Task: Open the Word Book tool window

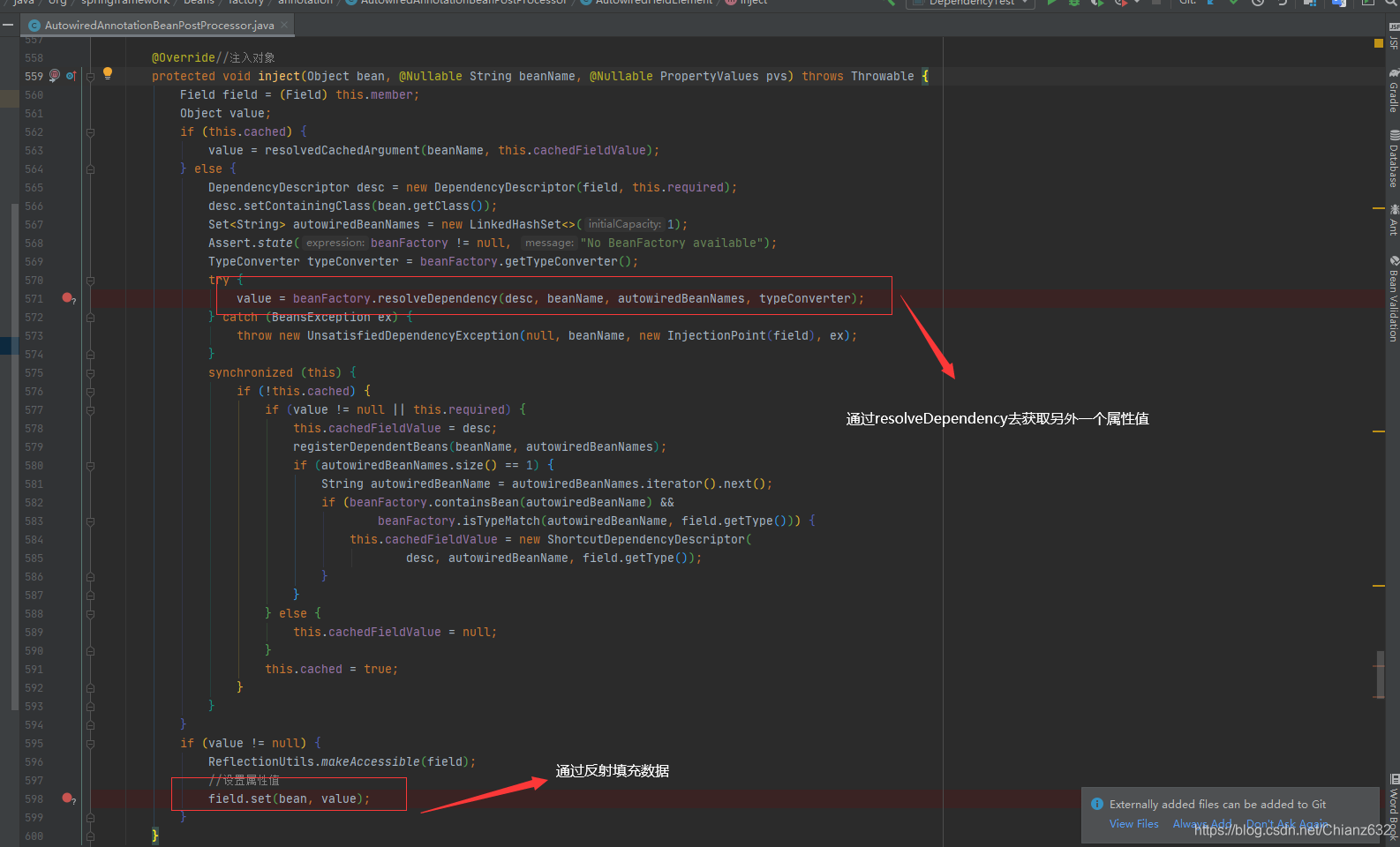Action: click(x=1393, y=806)
